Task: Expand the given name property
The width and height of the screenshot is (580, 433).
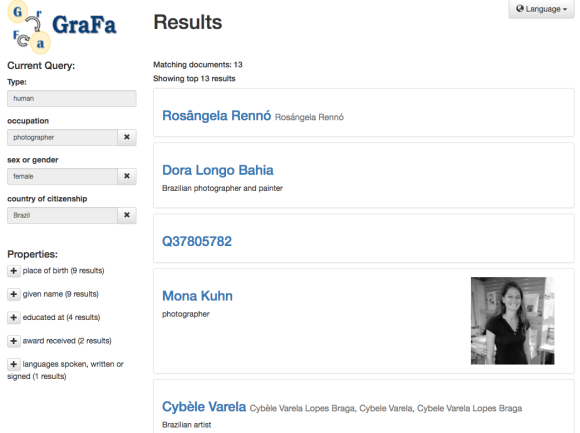Action: (14, 294)
